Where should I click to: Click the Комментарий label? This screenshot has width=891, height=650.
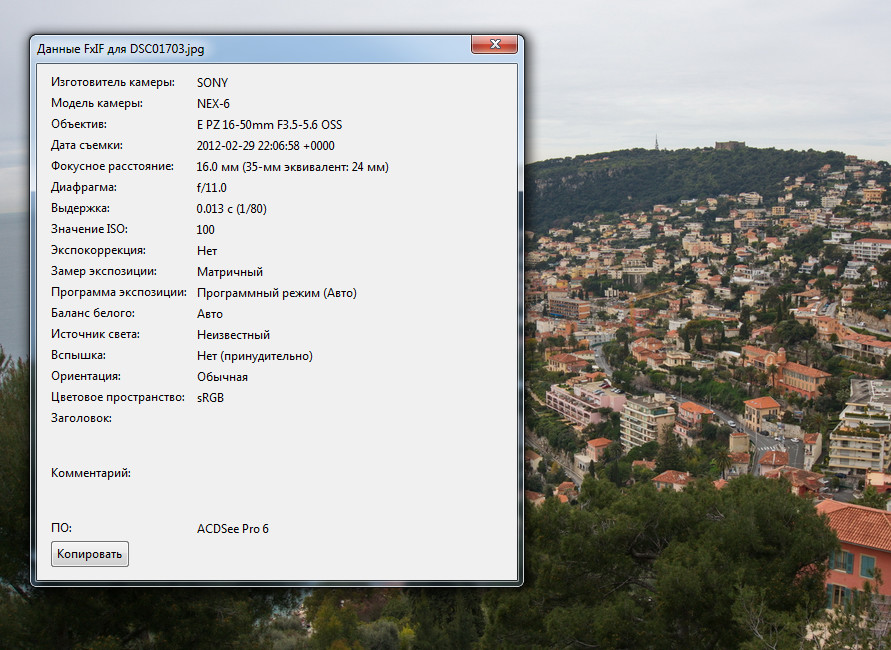(91, 472)
